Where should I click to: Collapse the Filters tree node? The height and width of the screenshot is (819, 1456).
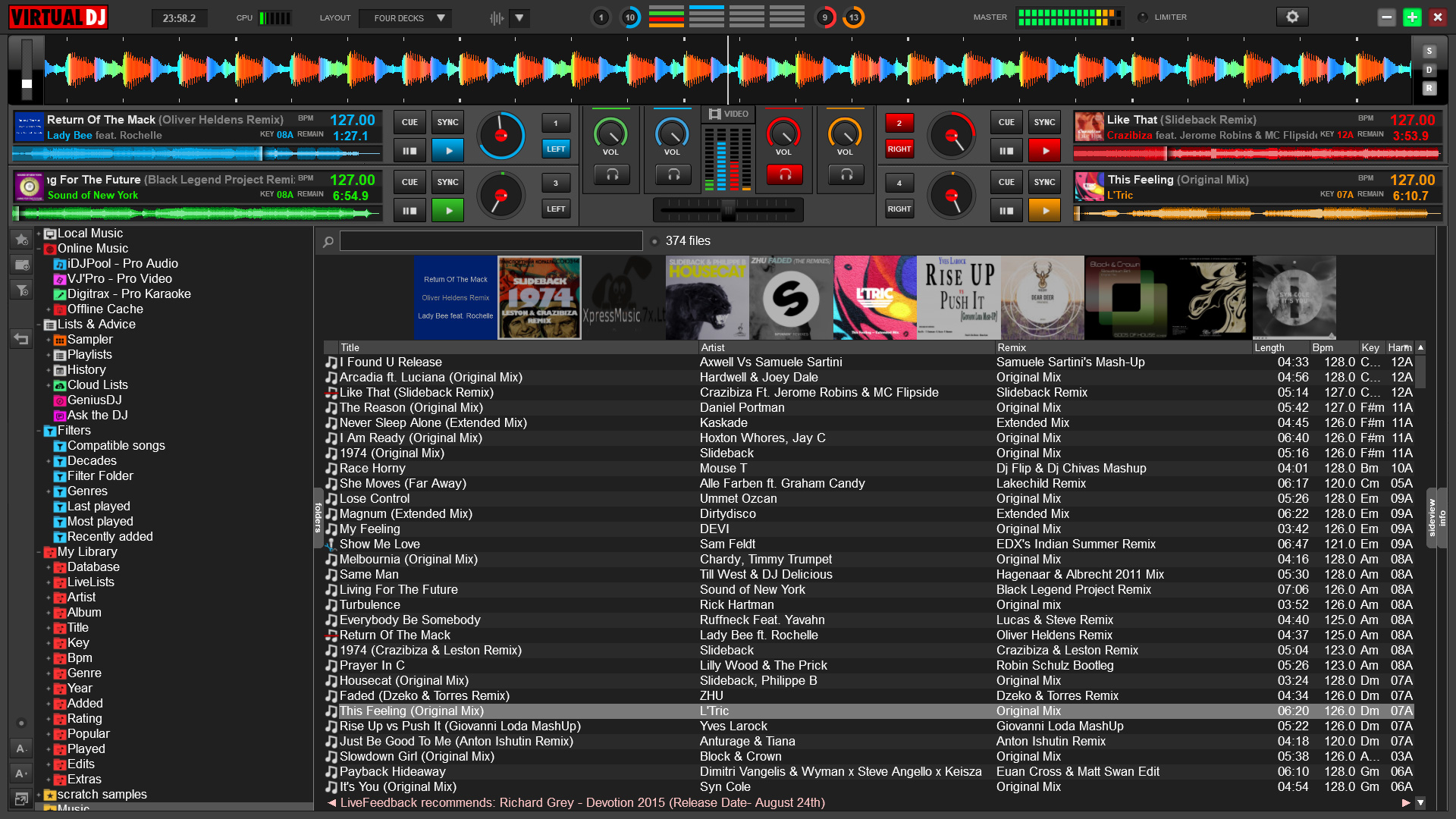(39, 431)
